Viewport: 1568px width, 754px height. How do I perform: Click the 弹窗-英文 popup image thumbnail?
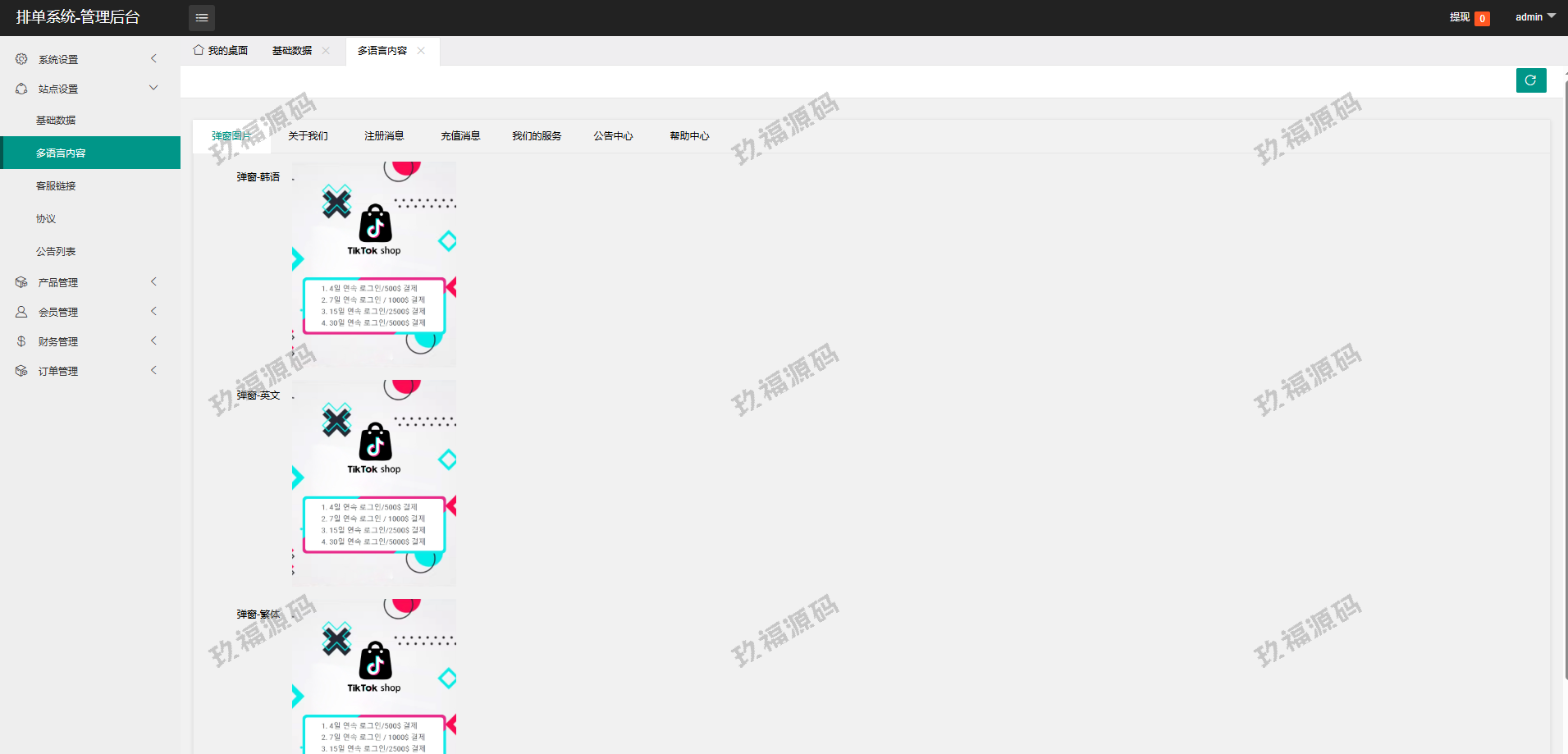pos(374,482)
